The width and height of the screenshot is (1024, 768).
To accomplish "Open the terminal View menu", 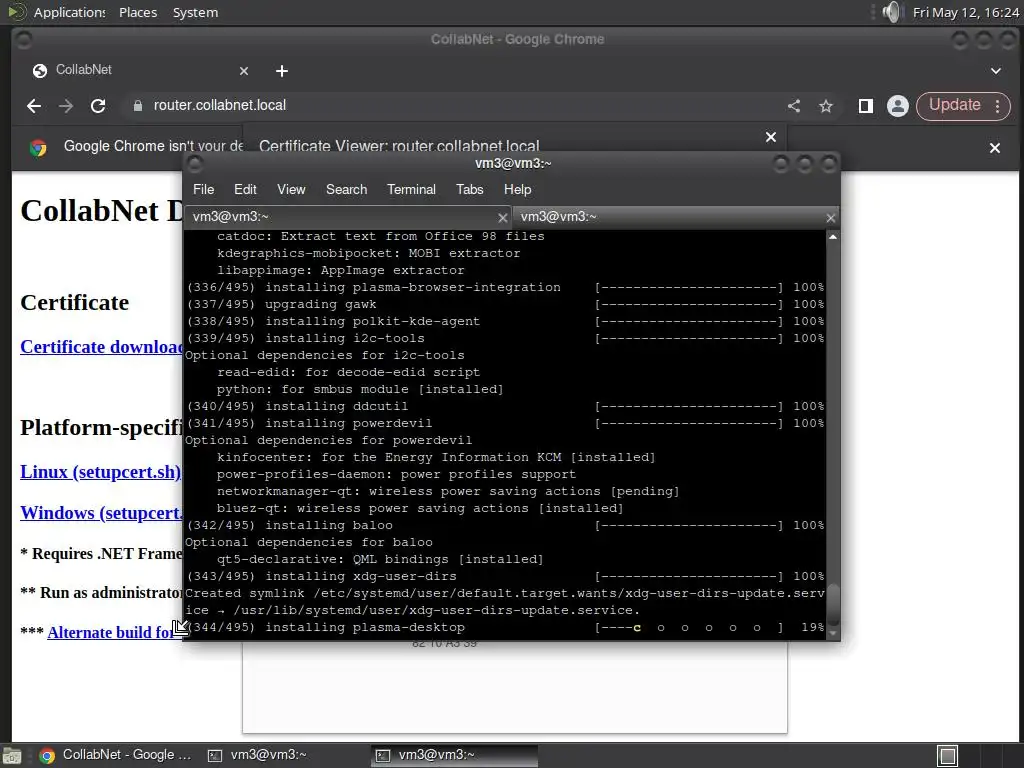I will [x=291, y=189].
